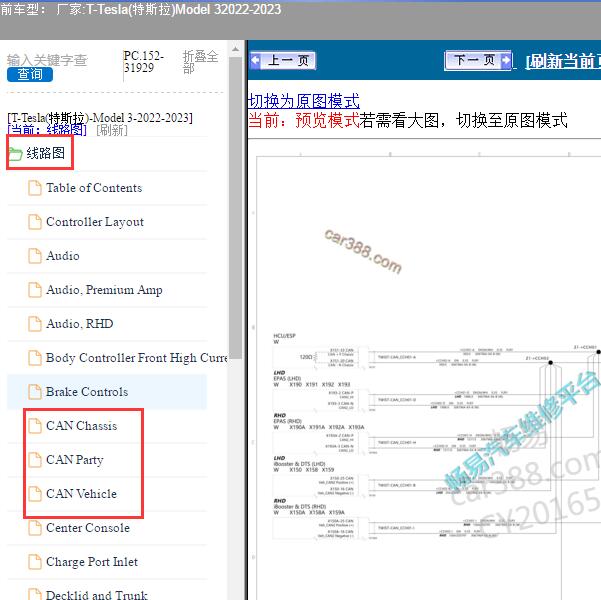601x600 pixels.
Task: Open CAN Vehicle diagram
Action: pyautogui.click(x=81, y=494)
